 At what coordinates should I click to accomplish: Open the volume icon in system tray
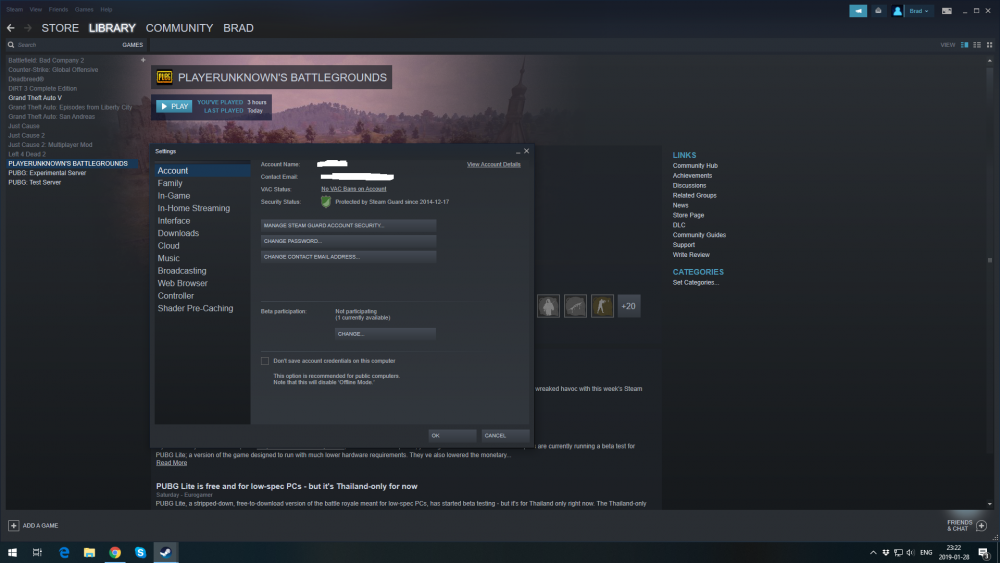[910, 552]
